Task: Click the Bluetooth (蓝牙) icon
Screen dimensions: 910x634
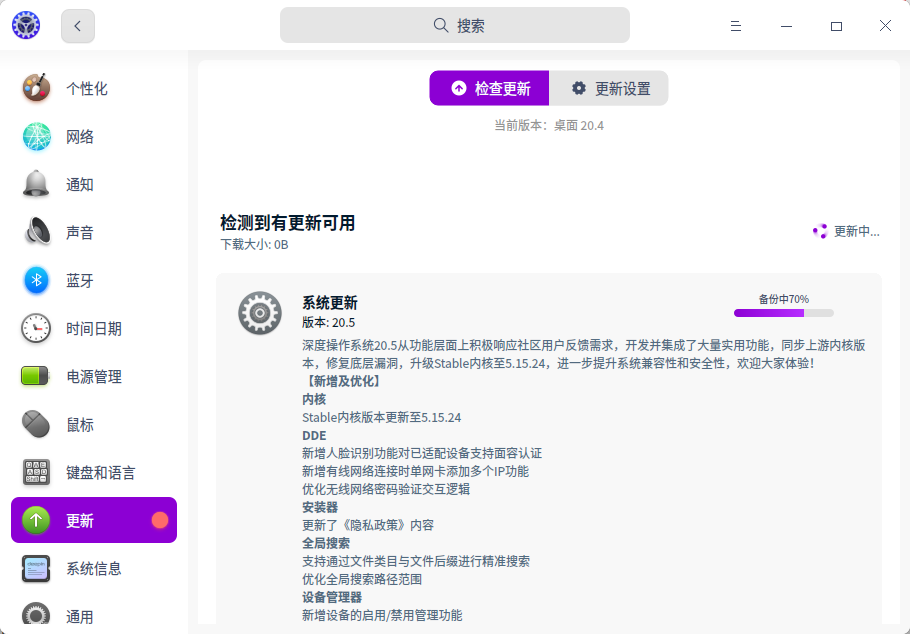Action: [37, 281]
